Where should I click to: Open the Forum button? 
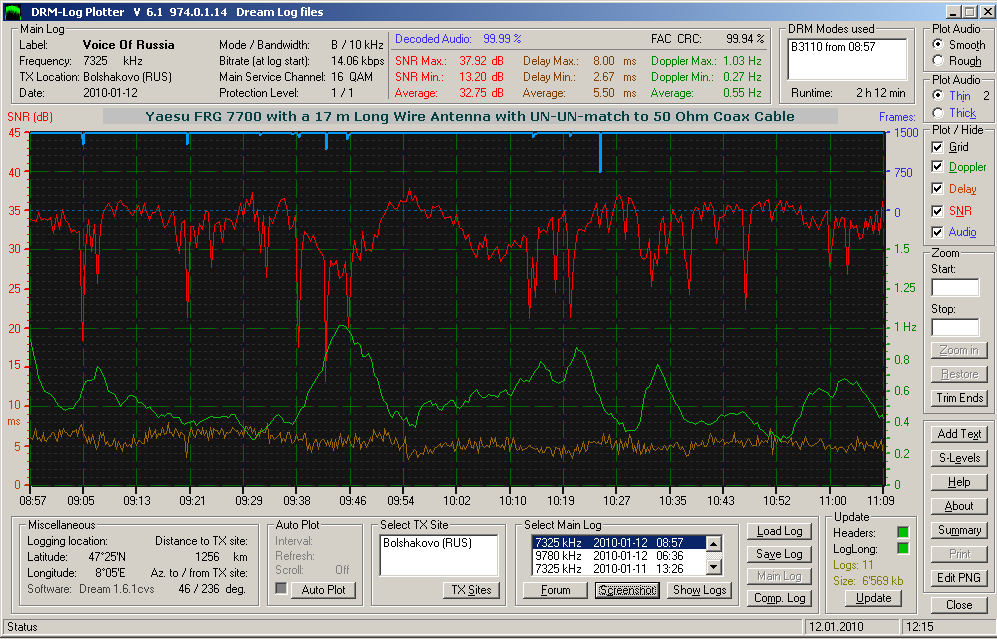click(x=555, y=590)
